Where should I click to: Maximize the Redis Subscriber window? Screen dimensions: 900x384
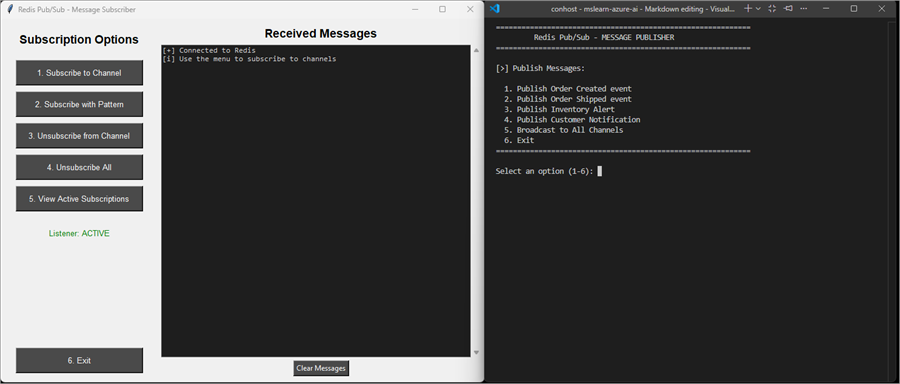click(443, 9)
